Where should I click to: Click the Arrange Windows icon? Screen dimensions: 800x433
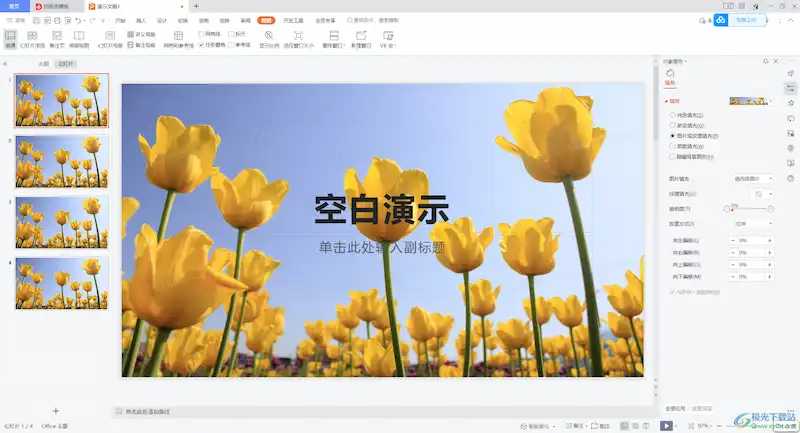[x=334, y=36]
